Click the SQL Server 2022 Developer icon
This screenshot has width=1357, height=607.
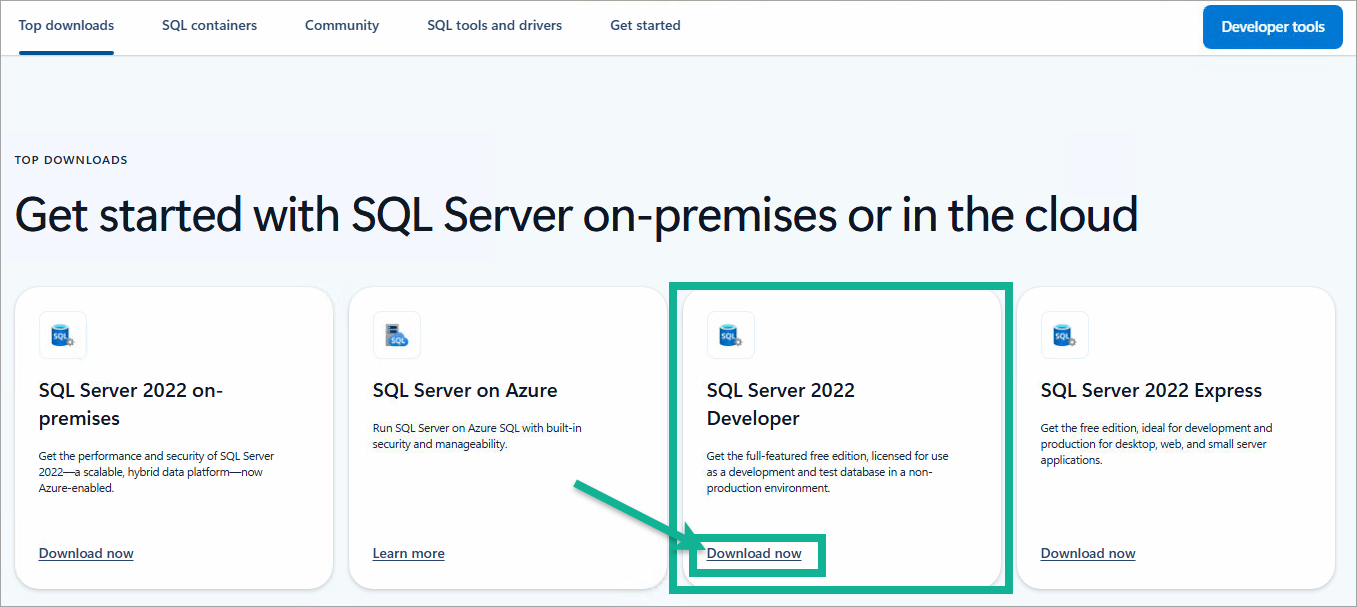[x=731, y=335]
